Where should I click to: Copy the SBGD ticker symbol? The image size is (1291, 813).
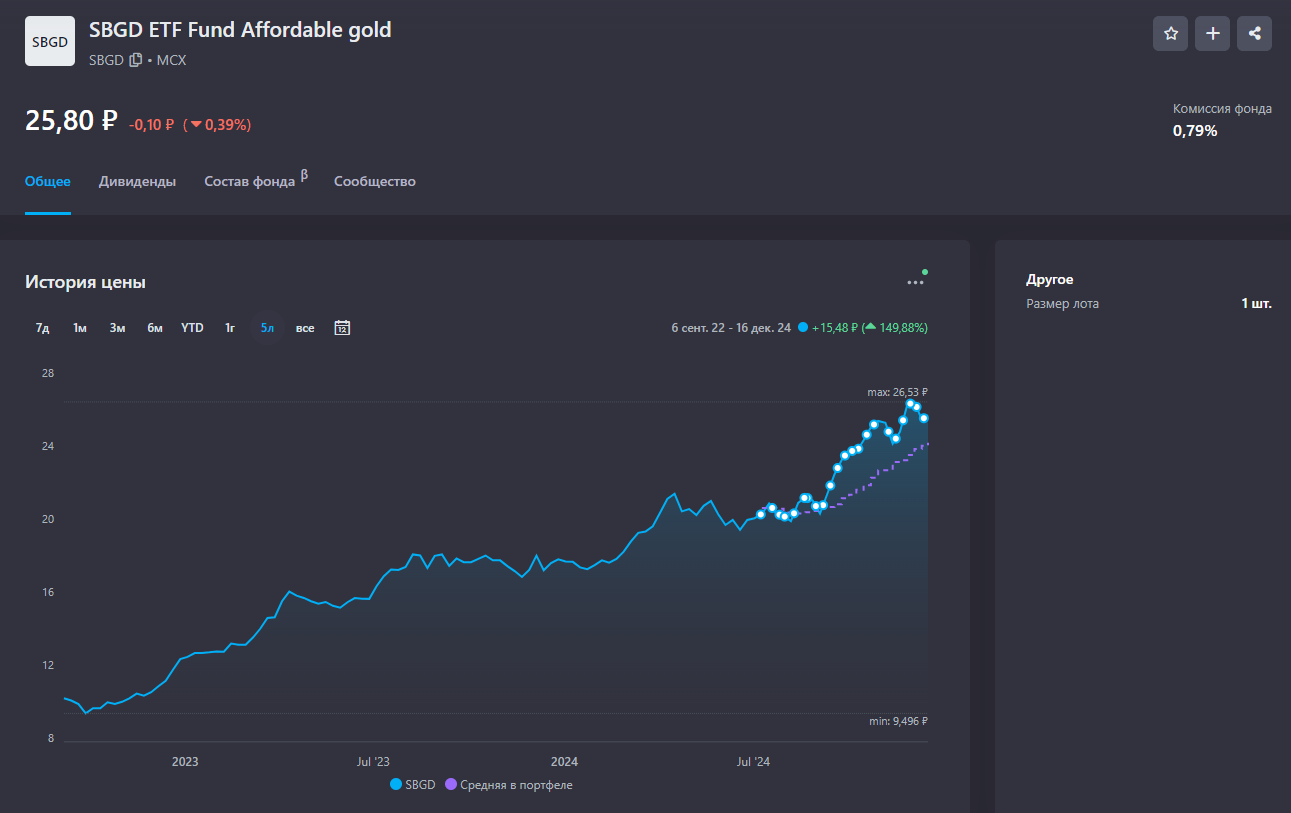(136, 60)
